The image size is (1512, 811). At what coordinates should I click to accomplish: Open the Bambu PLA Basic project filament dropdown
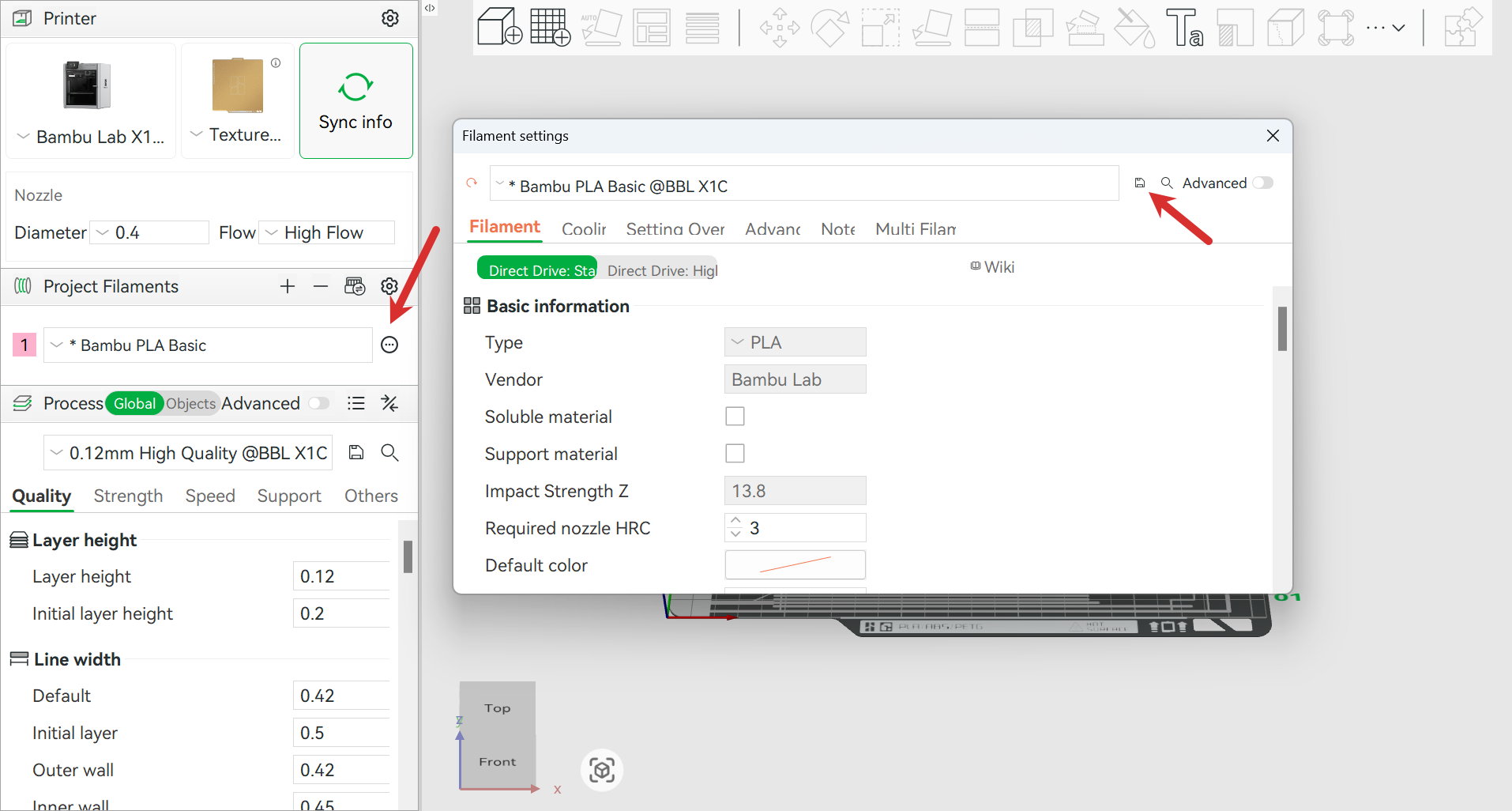(x=208, y=345)
